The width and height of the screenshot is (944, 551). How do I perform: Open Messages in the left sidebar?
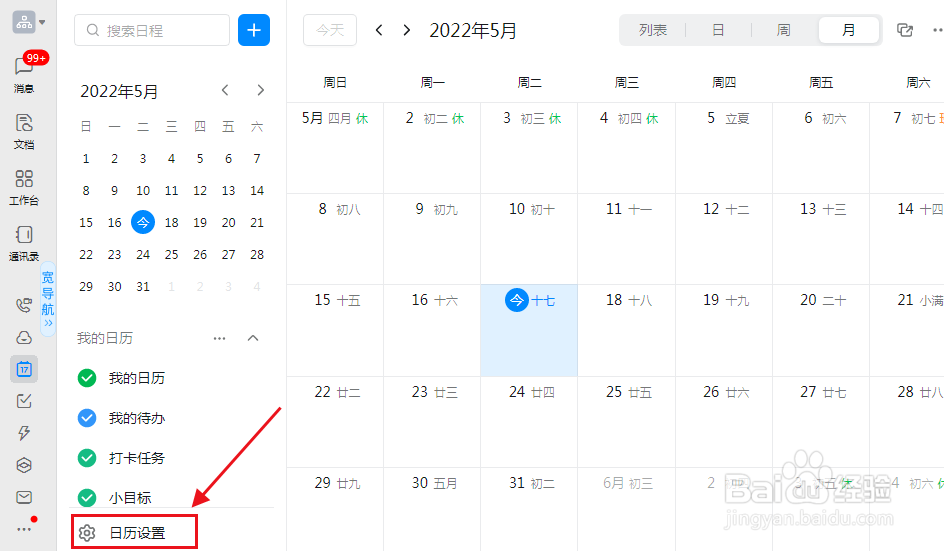click(x=24, y=74)
